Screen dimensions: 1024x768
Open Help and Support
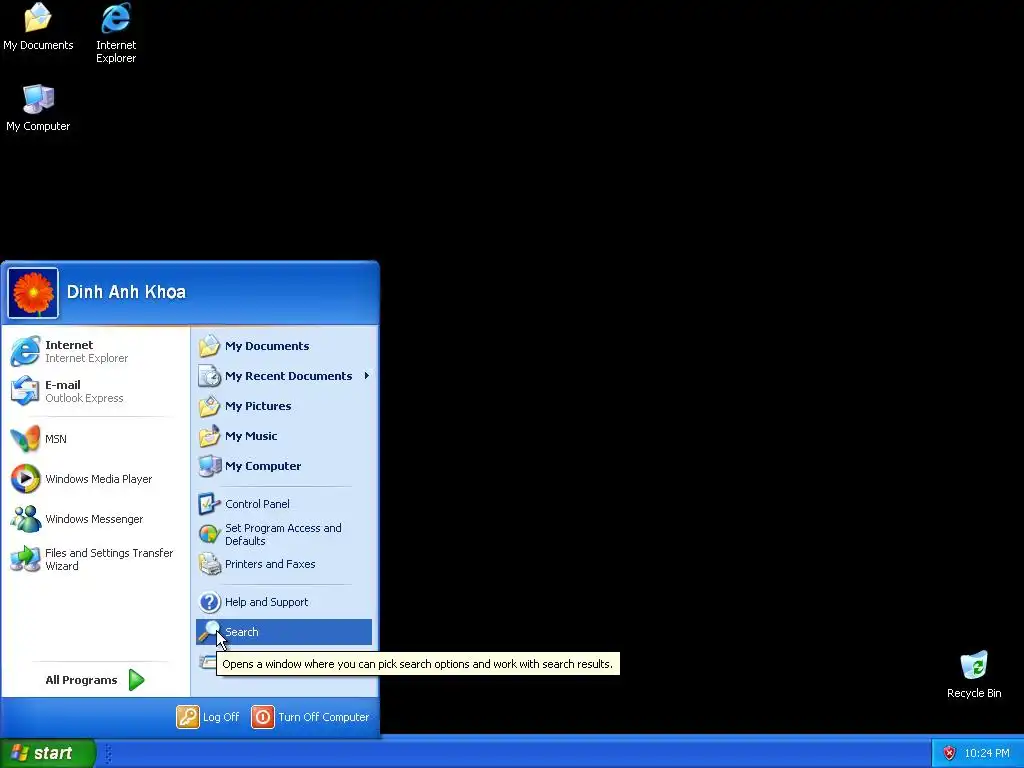[284, 602]
